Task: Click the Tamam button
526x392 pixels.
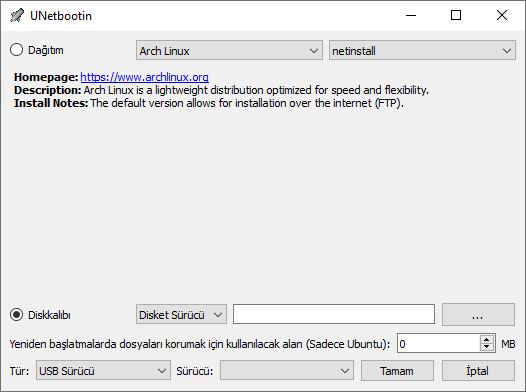Action: pos(397,371)
